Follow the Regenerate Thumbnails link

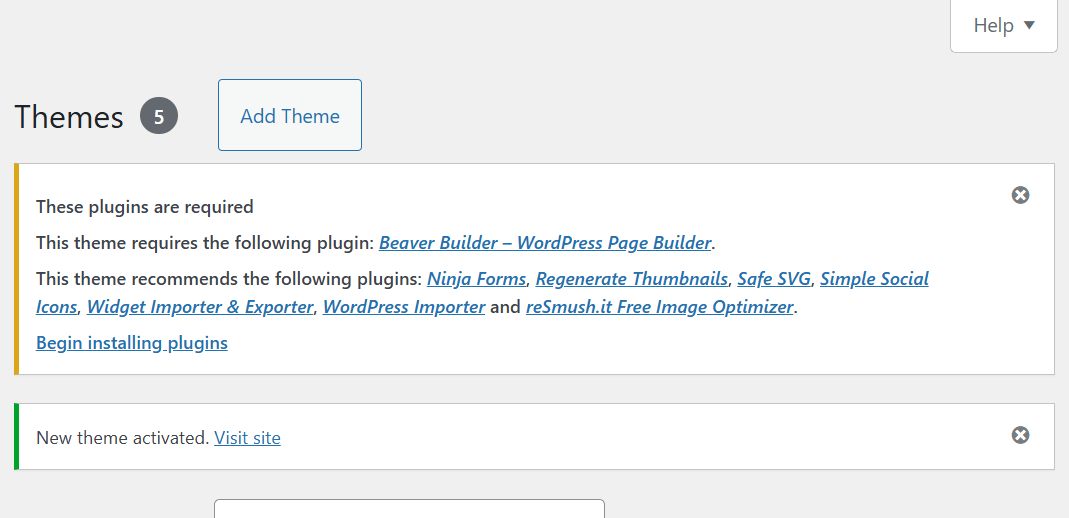pyautogui.click(x=631, y=279)
